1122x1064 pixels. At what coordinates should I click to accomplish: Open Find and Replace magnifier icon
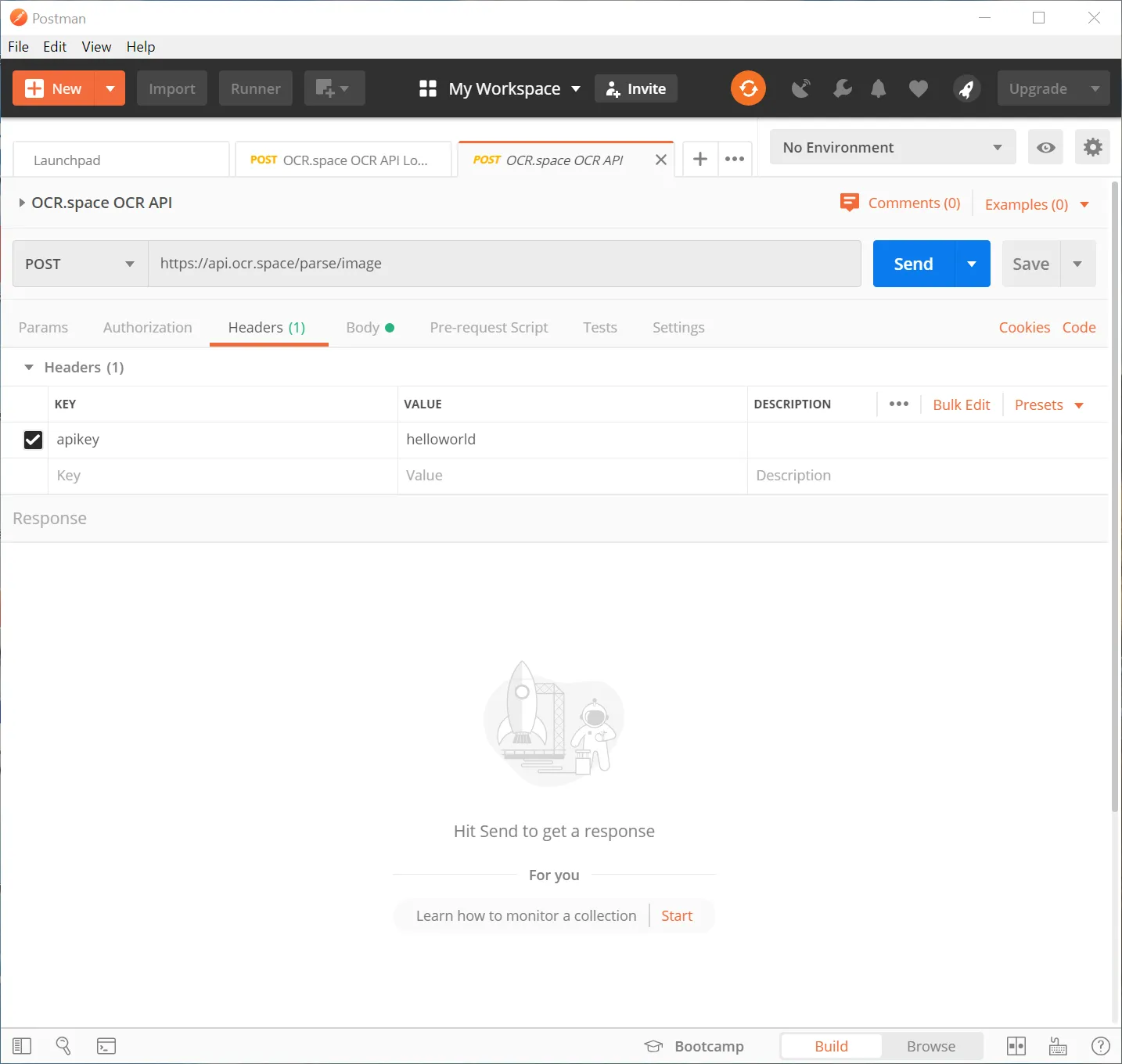click(x=63, y=1046)
